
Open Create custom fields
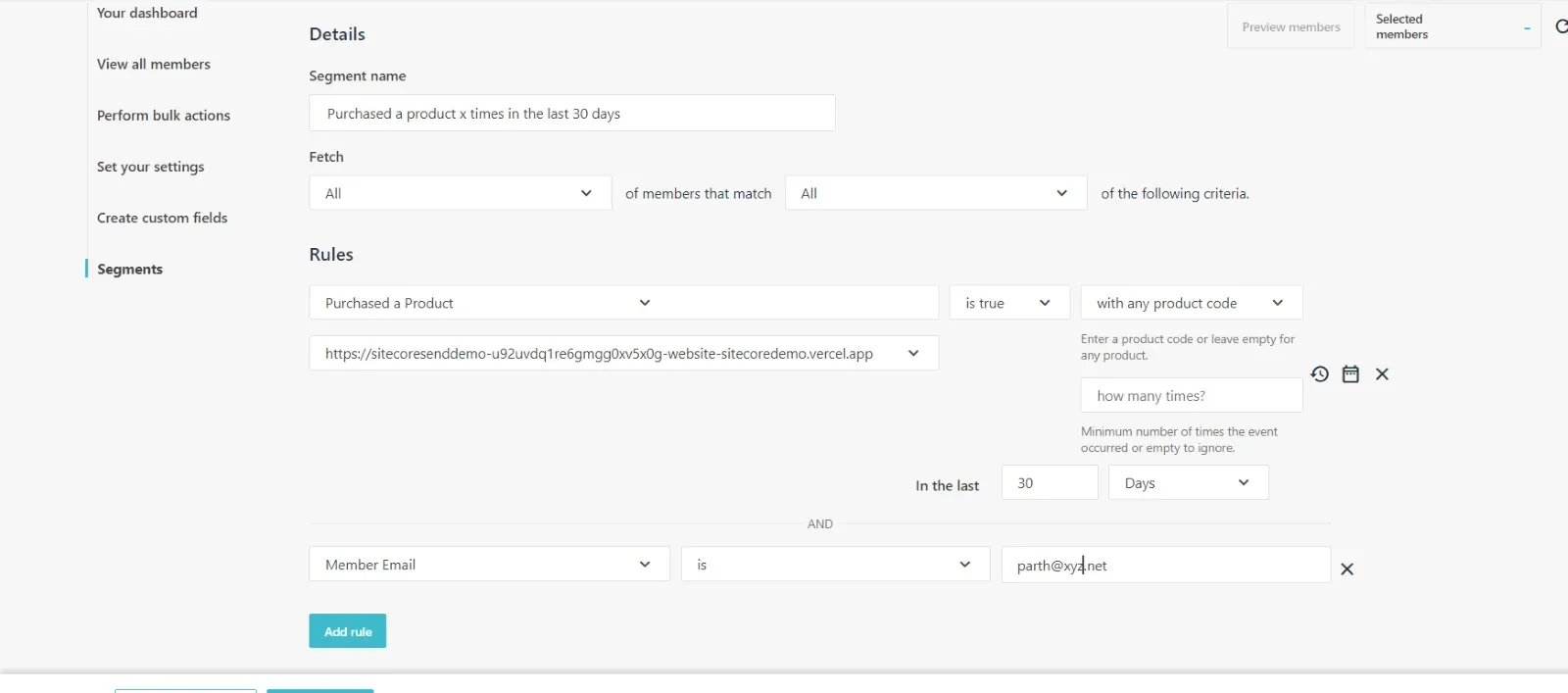[x=162, y=218]
